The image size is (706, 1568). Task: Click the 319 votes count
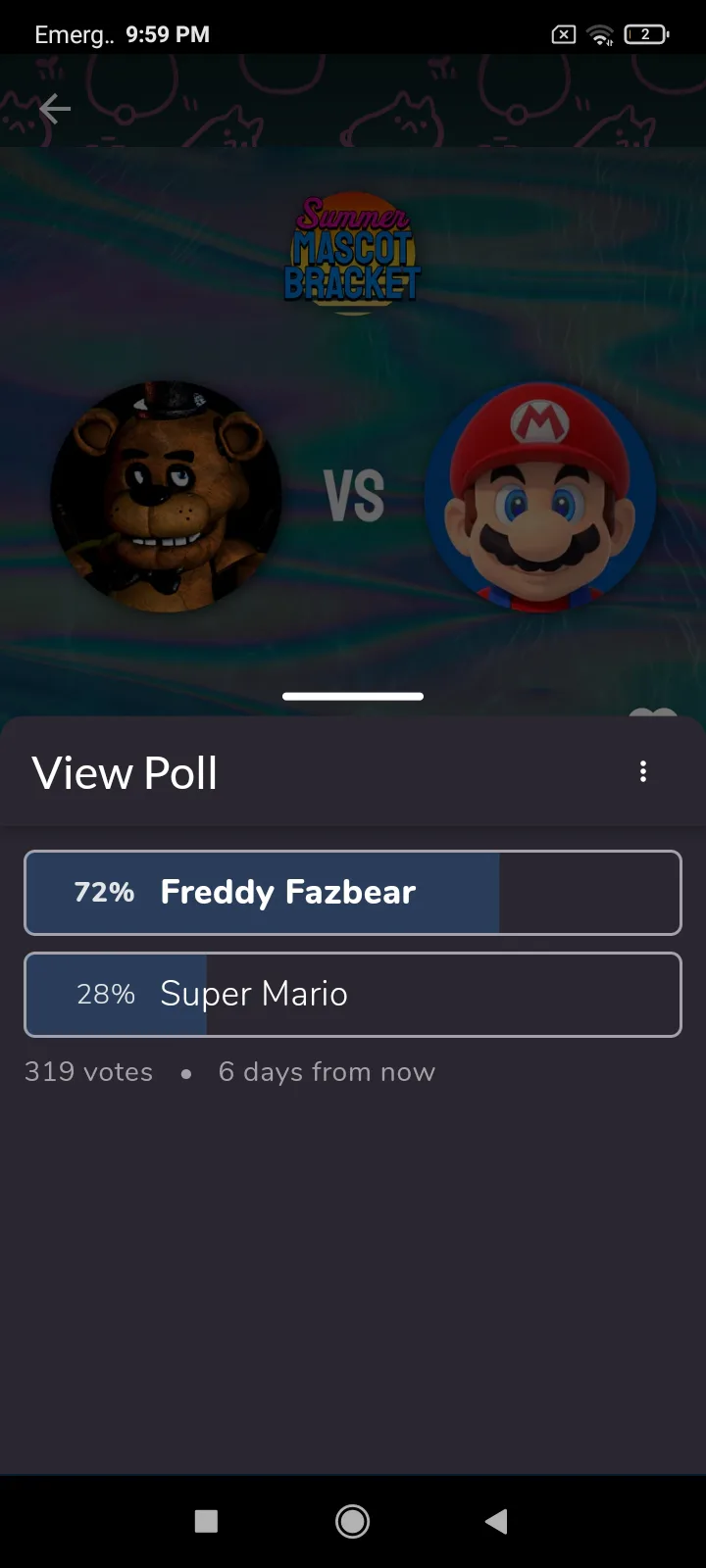pyautogui.click(x=89, y=1072)
